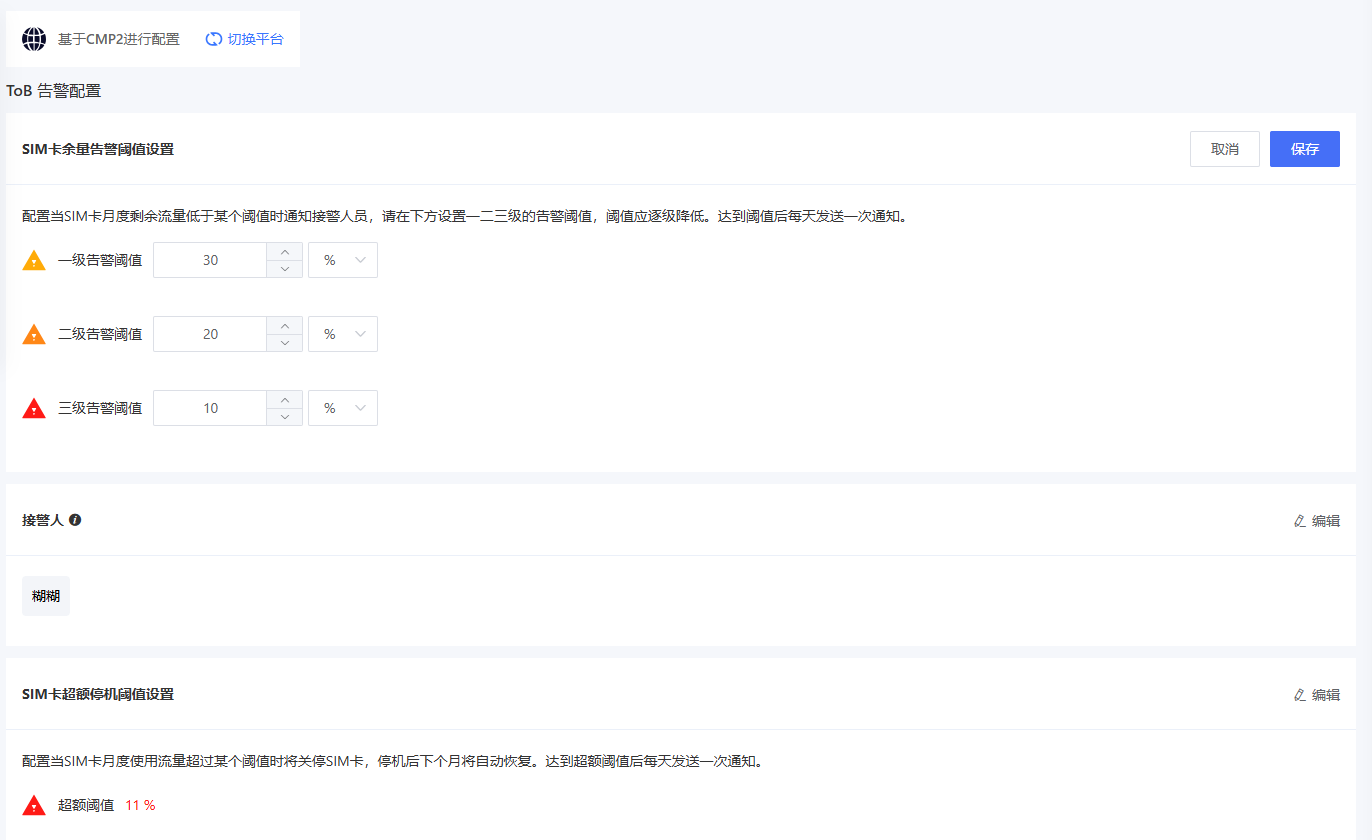1372x840 pixels.
Task: Click the globe icon beside CMP2 configuration
Action: pyautogui.click(x=34, y=39)
